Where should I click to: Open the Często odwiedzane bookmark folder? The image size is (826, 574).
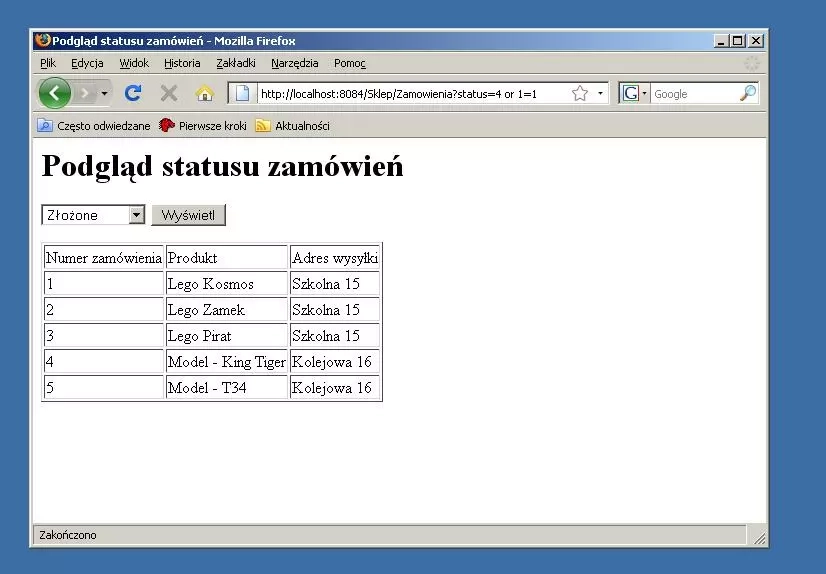[x=94, y=126]
